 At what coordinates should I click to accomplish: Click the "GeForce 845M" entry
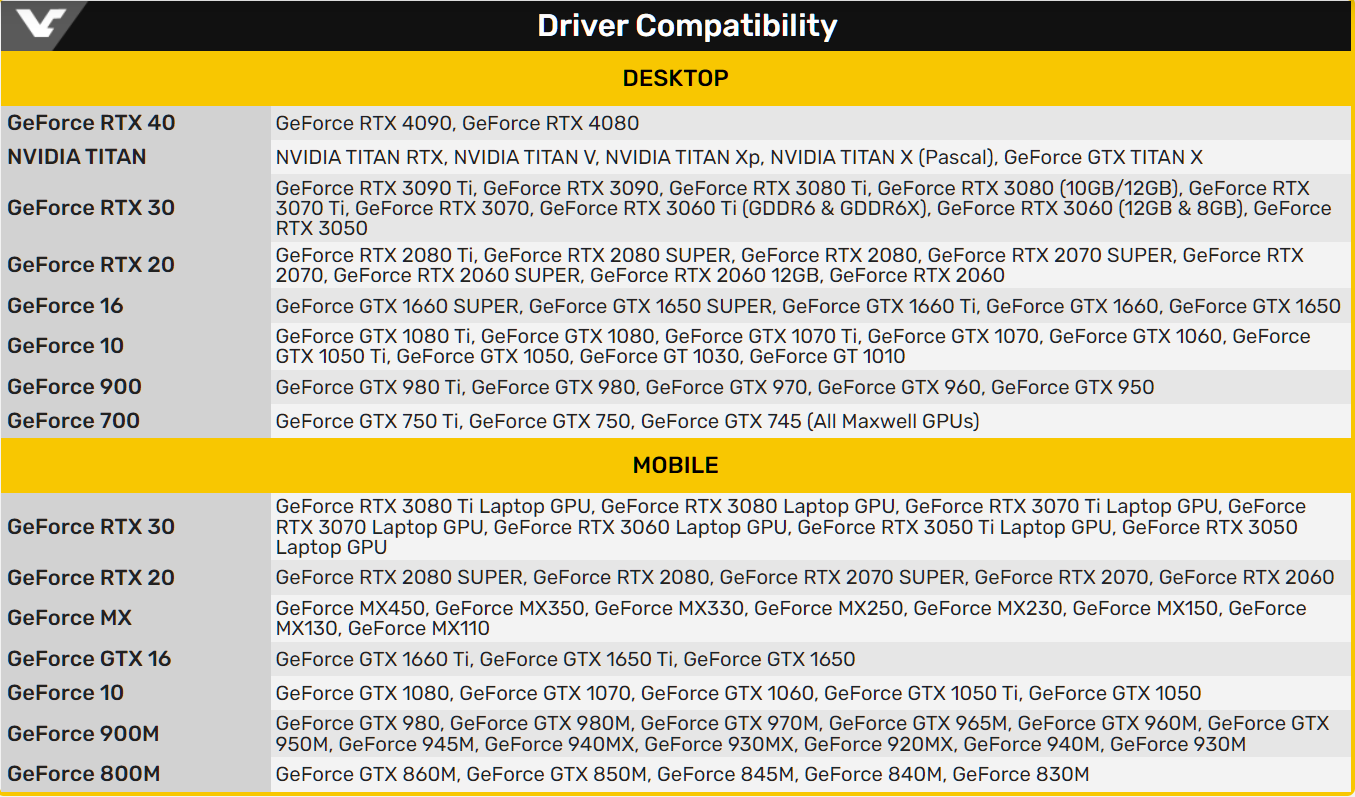(726, 774)
